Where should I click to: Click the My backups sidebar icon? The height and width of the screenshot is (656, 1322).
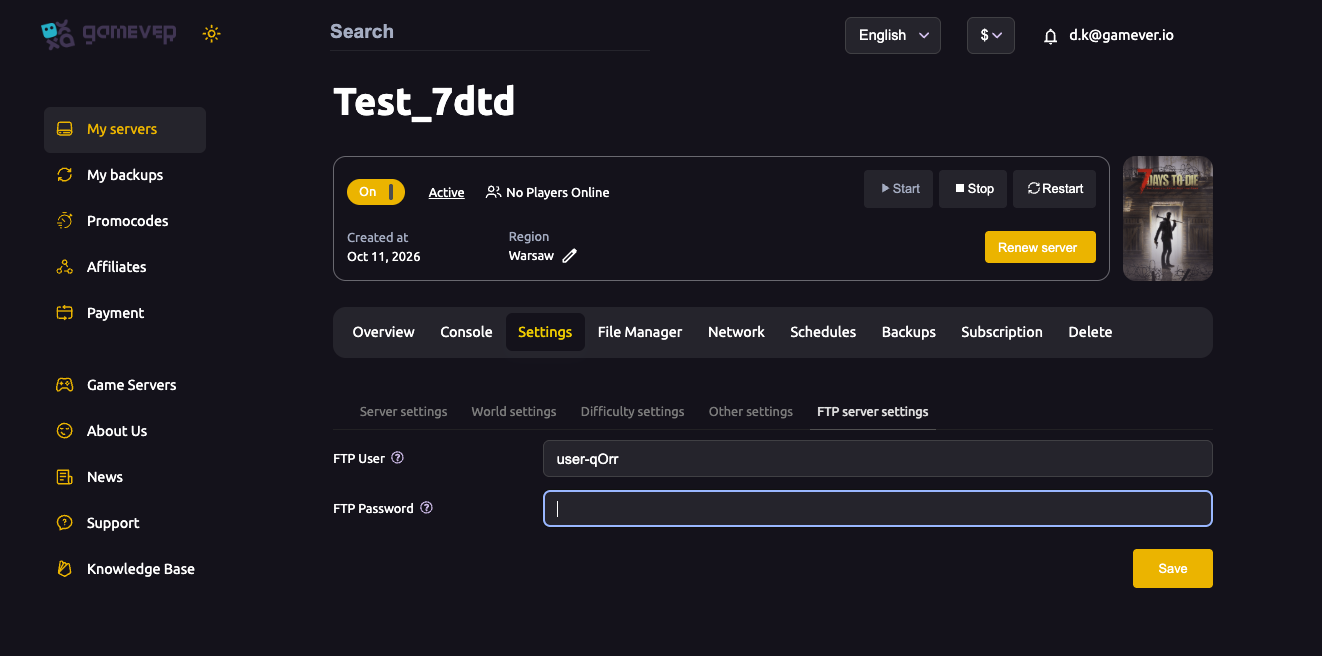coord(65,175)
